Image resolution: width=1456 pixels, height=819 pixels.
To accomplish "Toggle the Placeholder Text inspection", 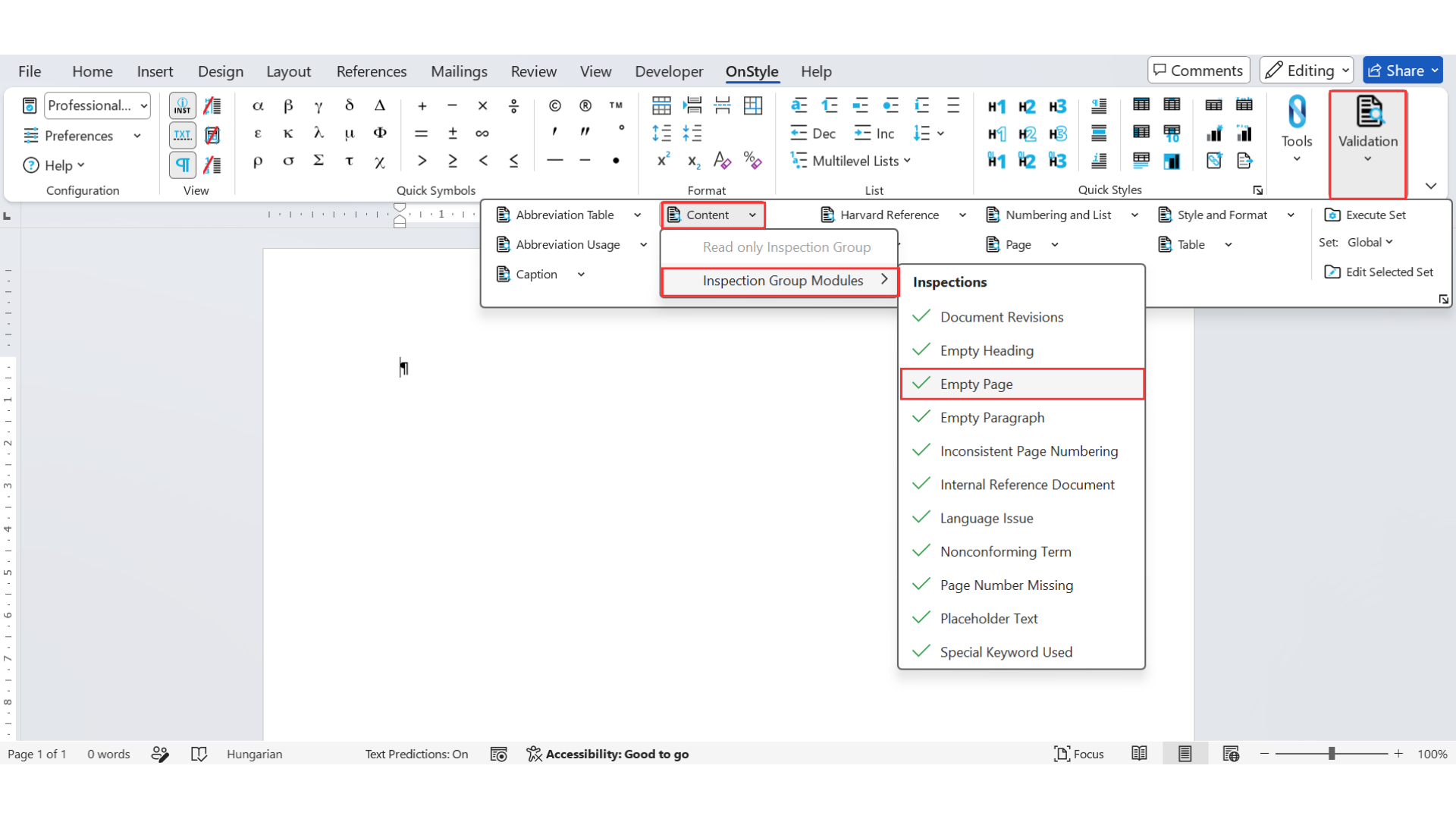I will pos(1021,619).
